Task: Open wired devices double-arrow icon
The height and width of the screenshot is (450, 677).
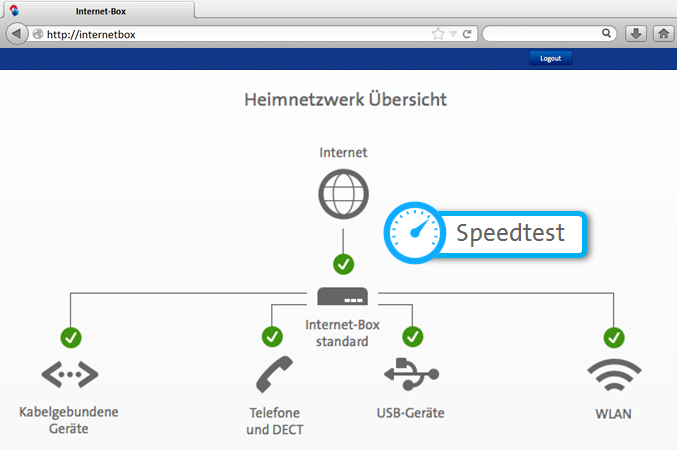Action: coord(70,374)
